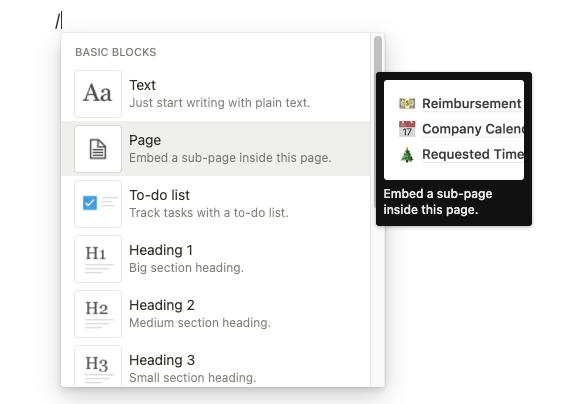Select the Text menu option

pos(216,94)
